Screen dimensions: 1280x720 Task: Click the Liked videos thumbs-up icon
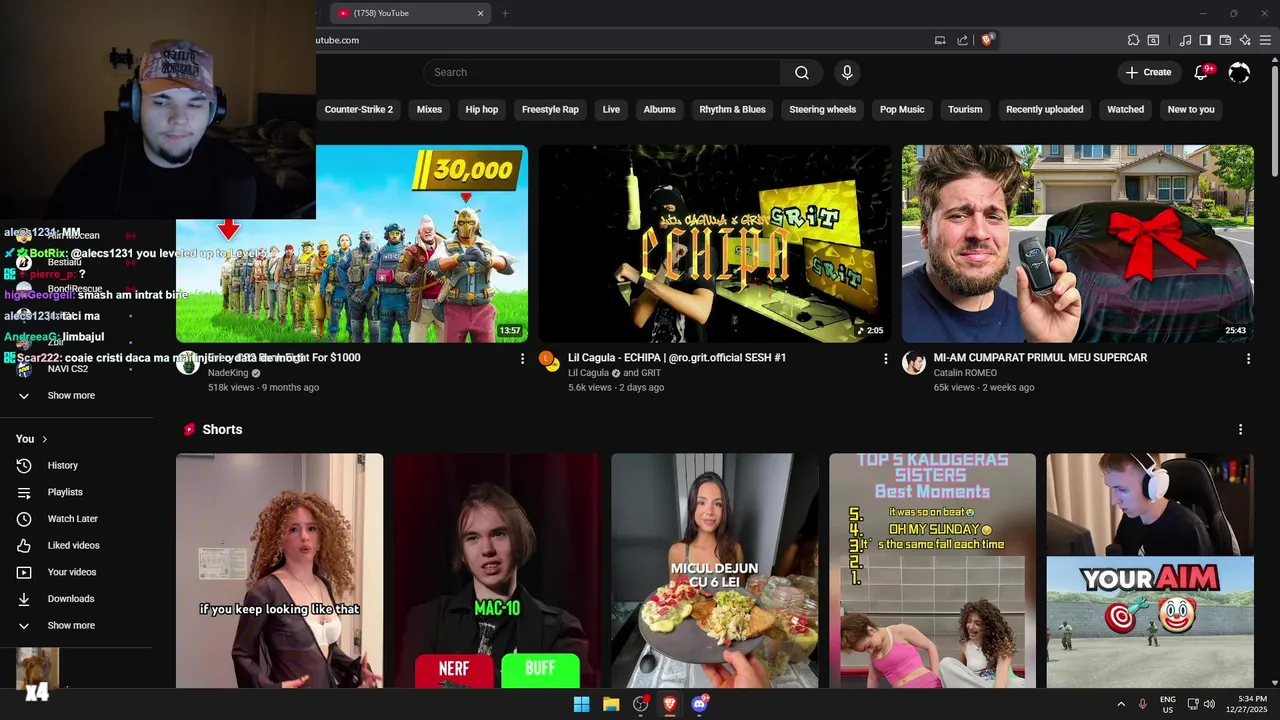(24, 545)
